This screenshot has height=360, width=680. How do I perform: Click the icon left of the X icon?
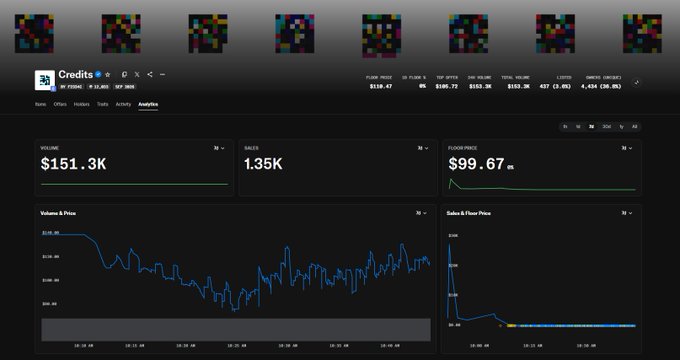(x=124, y=75)
